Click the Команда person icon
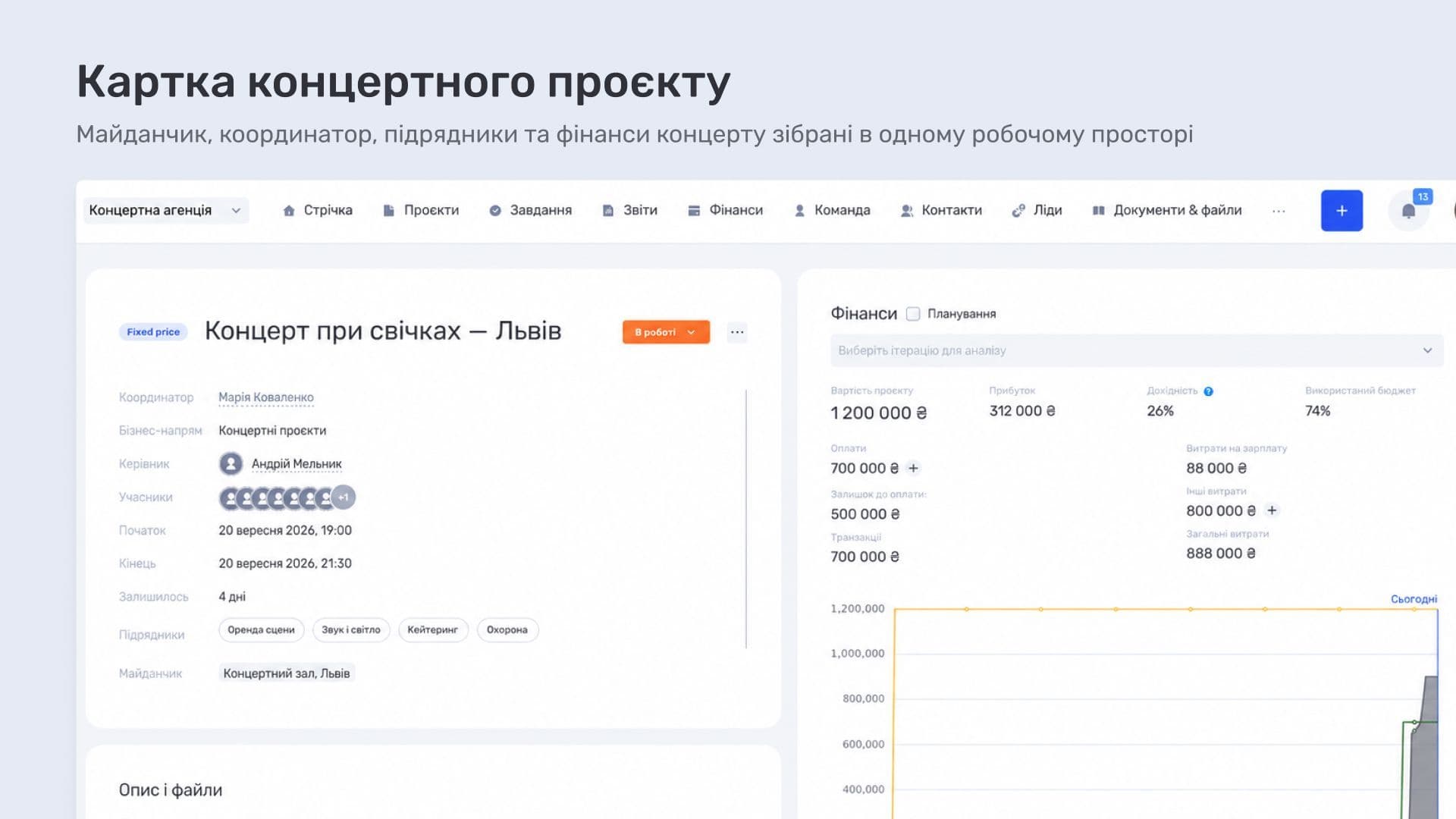Screen dimensions: 1456x819 click(799, 211)
